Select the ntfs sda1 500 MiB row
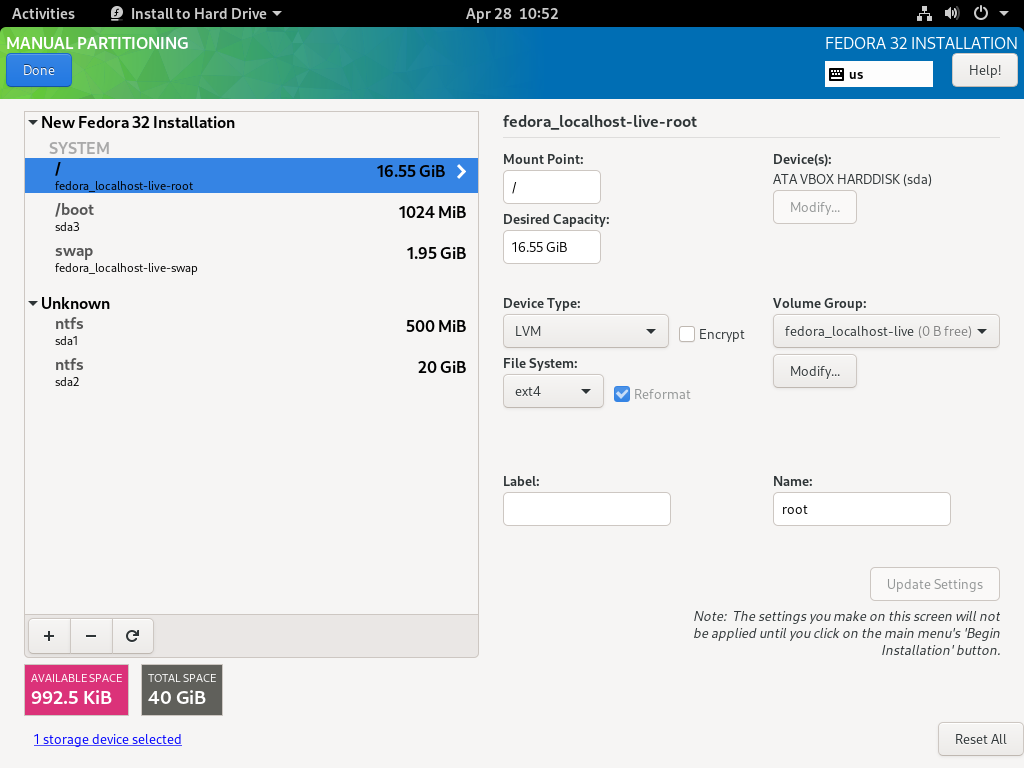Image resolution: width=1024 pixels, height=768 pixels. pyautogui.click(x=251, y=332)
